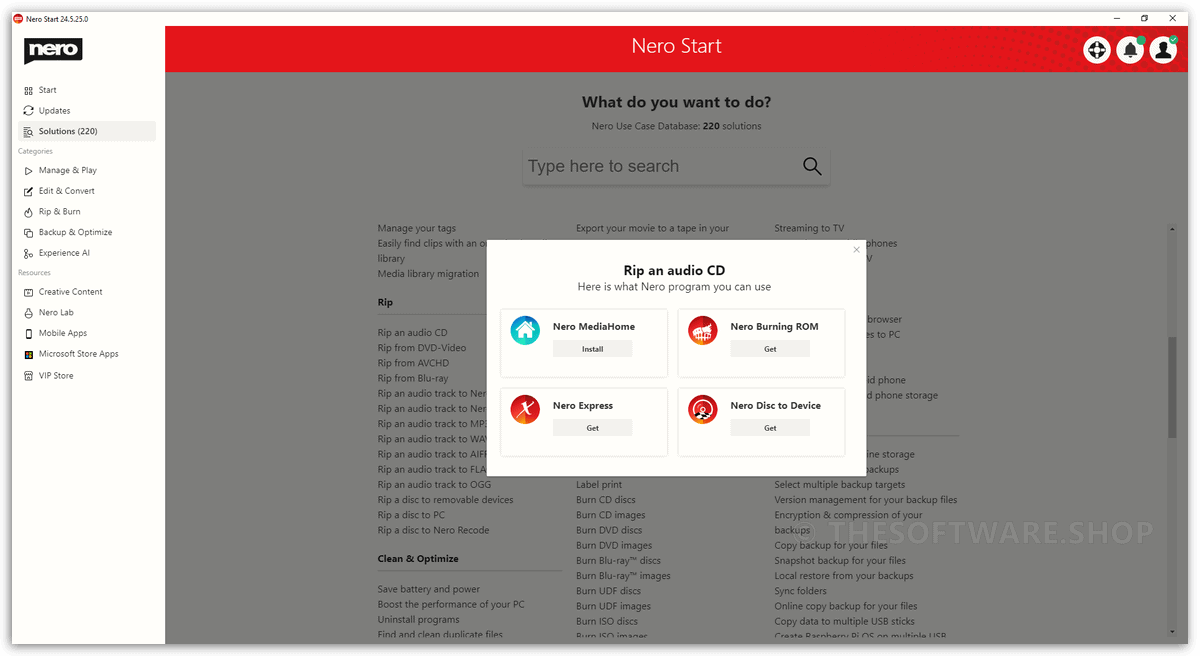1200x656 pixels.
Task: Close the Rip an audio CD dialog
Action: click(856, 250)
